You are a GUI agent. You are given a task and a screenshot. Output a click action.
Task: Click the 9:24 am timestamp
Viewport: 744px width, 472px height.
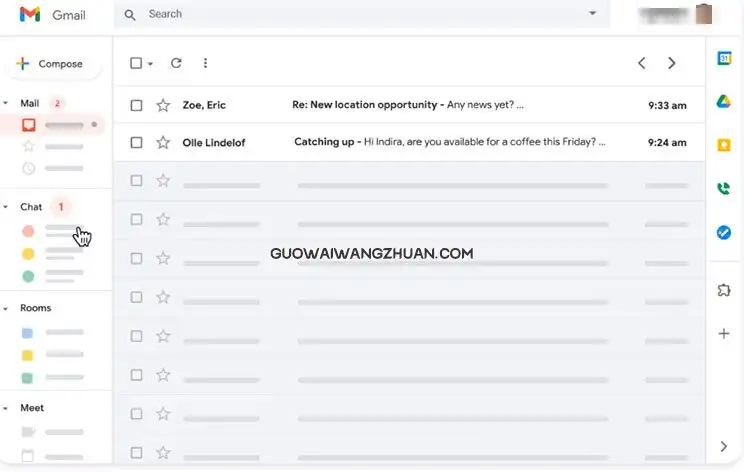667,143
